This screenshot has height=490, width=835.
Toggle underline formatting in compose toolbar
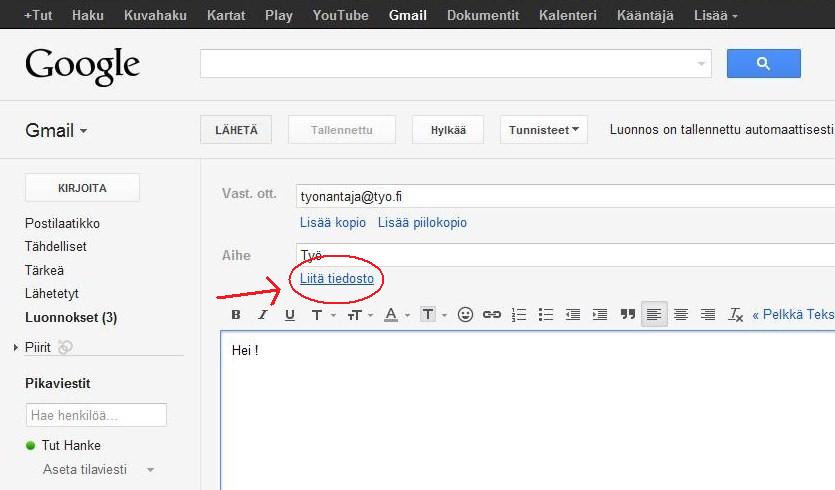point(289,315)
